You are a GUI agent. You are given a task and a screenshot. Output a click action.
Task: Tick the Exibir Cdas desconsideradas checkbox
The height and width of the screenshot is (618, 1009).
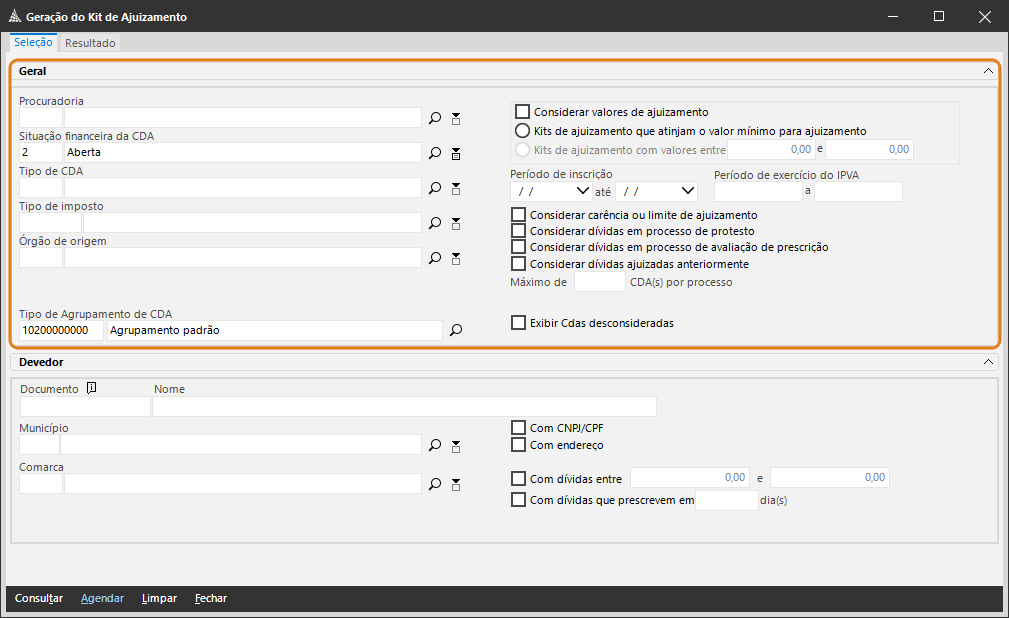click(518, 323)
